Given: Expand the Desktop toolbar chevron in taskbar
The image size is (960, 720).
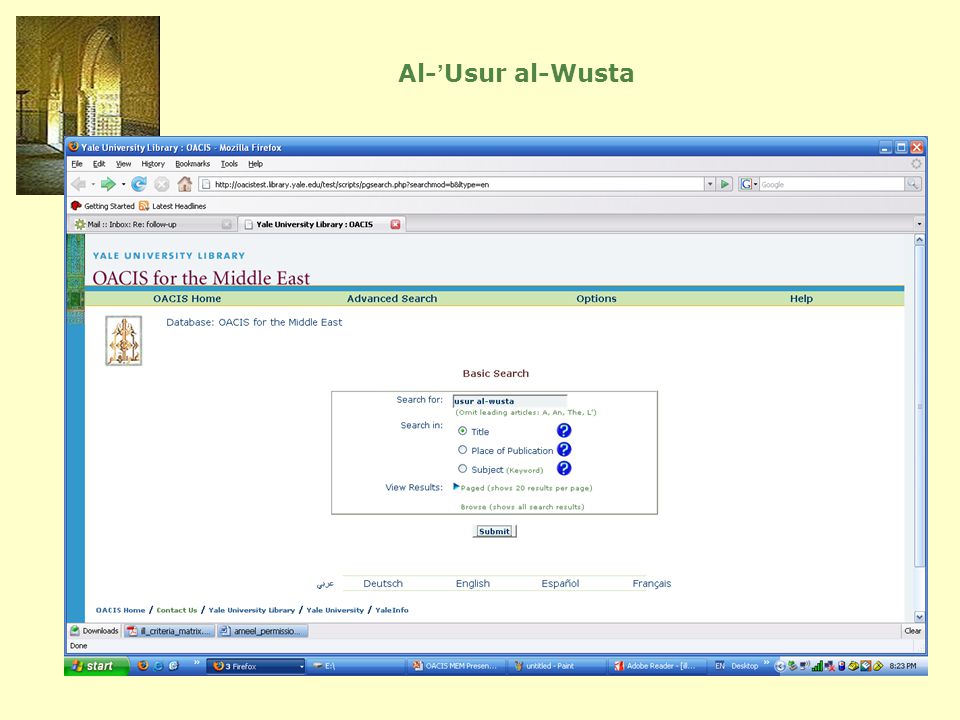Looking at the screenshot, I should coord(766,662).
